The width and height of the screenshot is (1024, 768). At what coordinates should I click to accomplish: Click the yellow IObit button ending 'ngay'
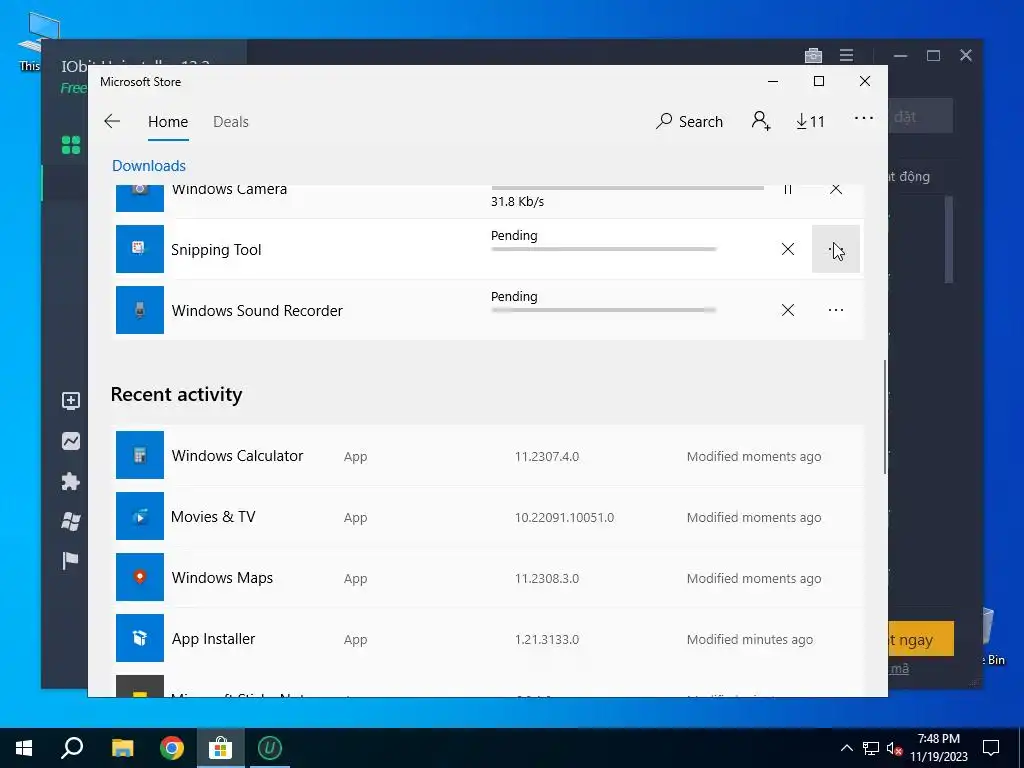pyautogui.click(x=921, y=638)
